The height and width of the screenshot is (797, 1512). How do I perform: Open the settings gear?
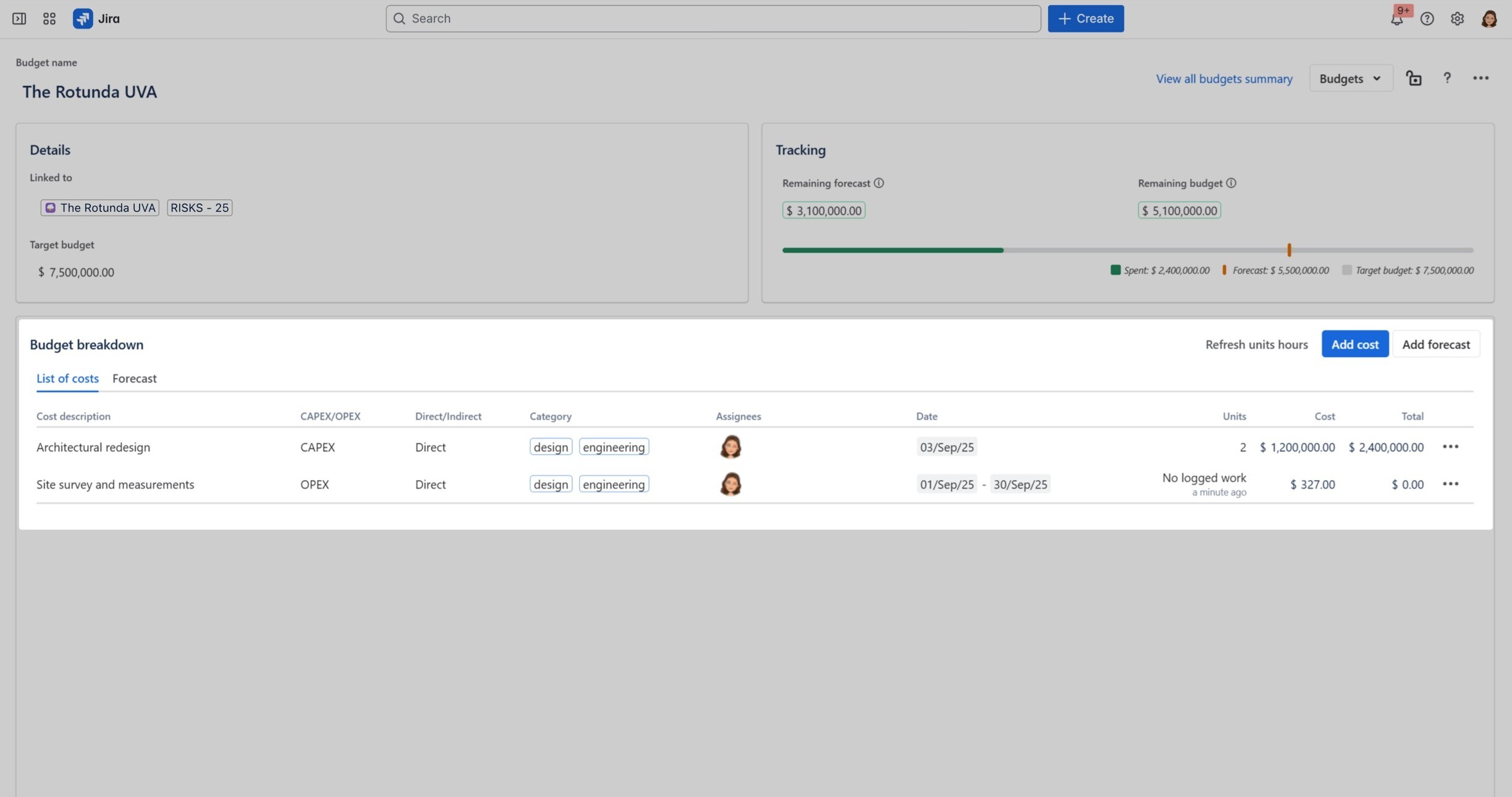(1457, 19)
